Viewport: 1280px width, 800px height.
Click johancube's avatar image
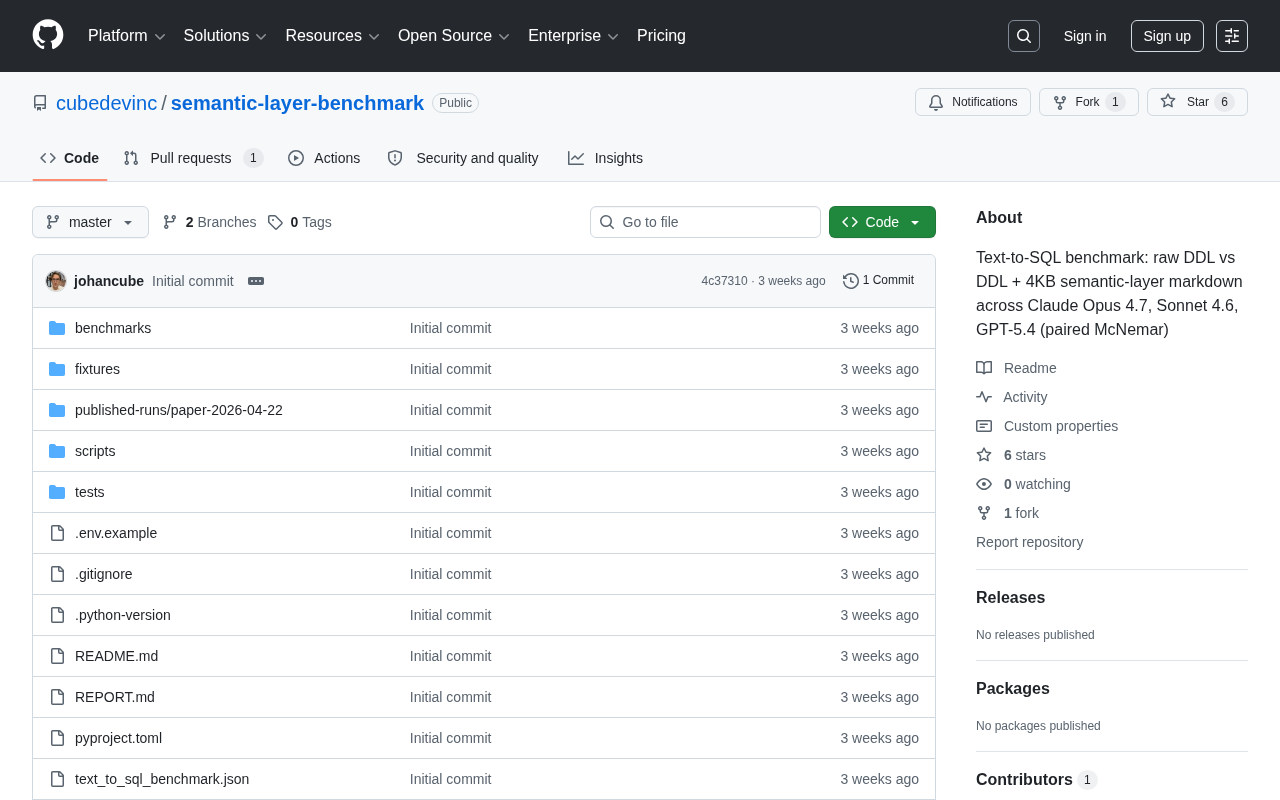(56, 281)
